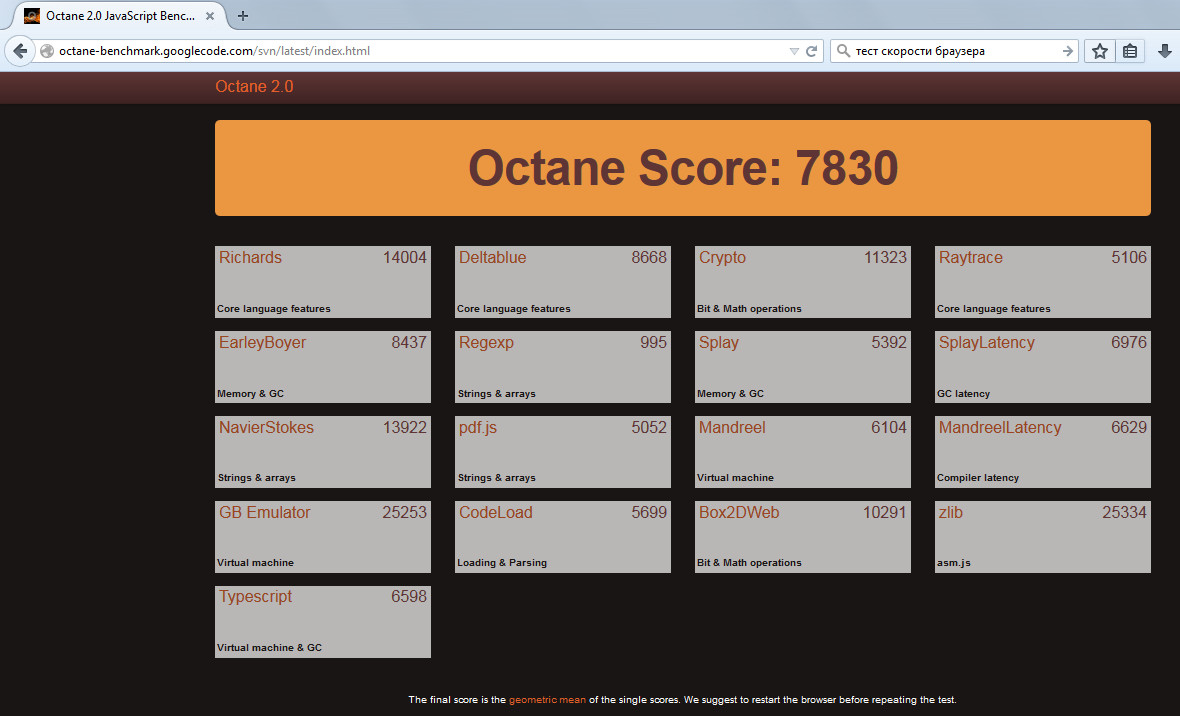This screenshot has height=716, width=1180.
Task: Click the page reload icon in the address bar
Action: (811, 51)
